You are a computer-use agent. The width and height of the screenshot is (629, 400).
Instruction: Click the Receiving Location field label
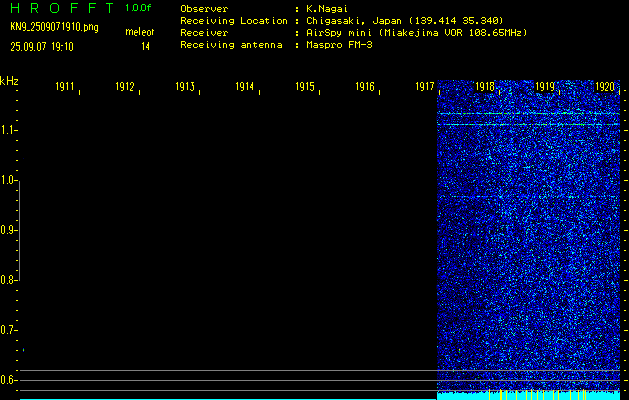click(234, 21)
